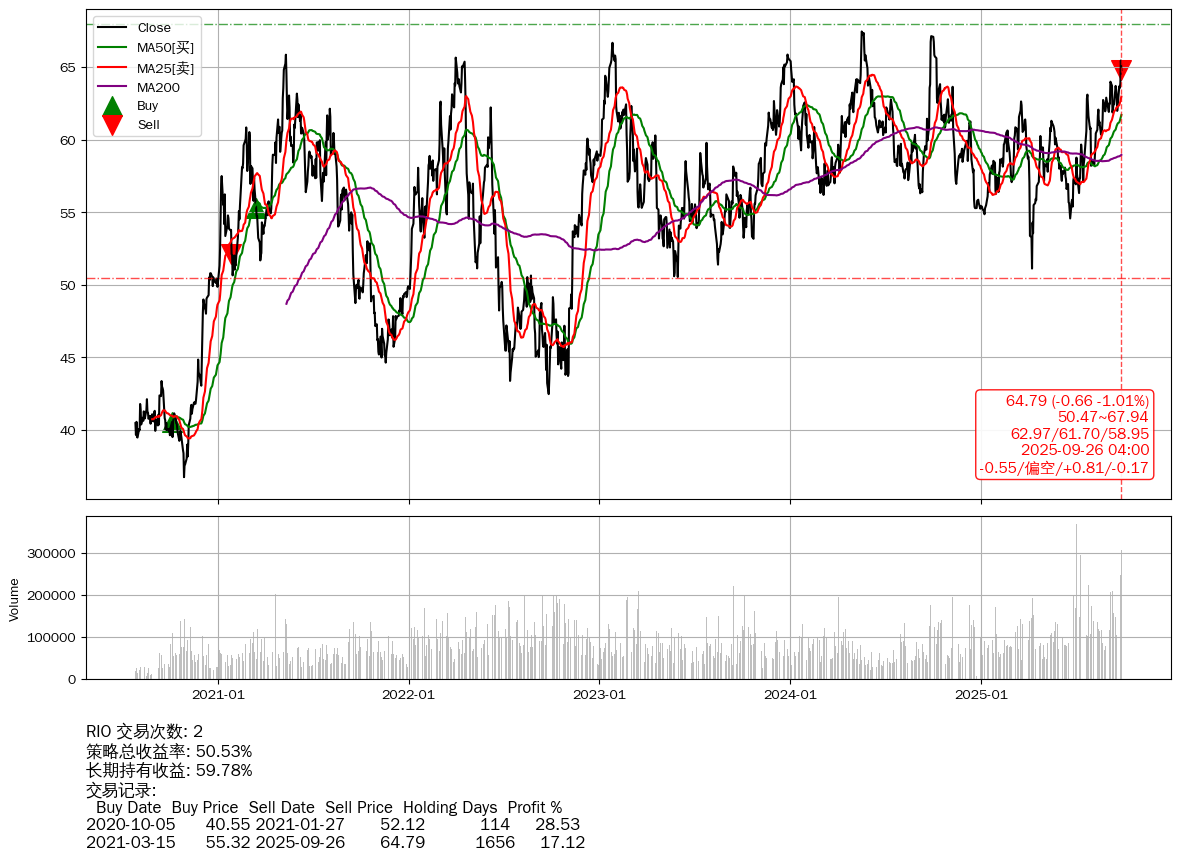
Task: Select the purple MA200 legend entry
Action: pos(158,87)
